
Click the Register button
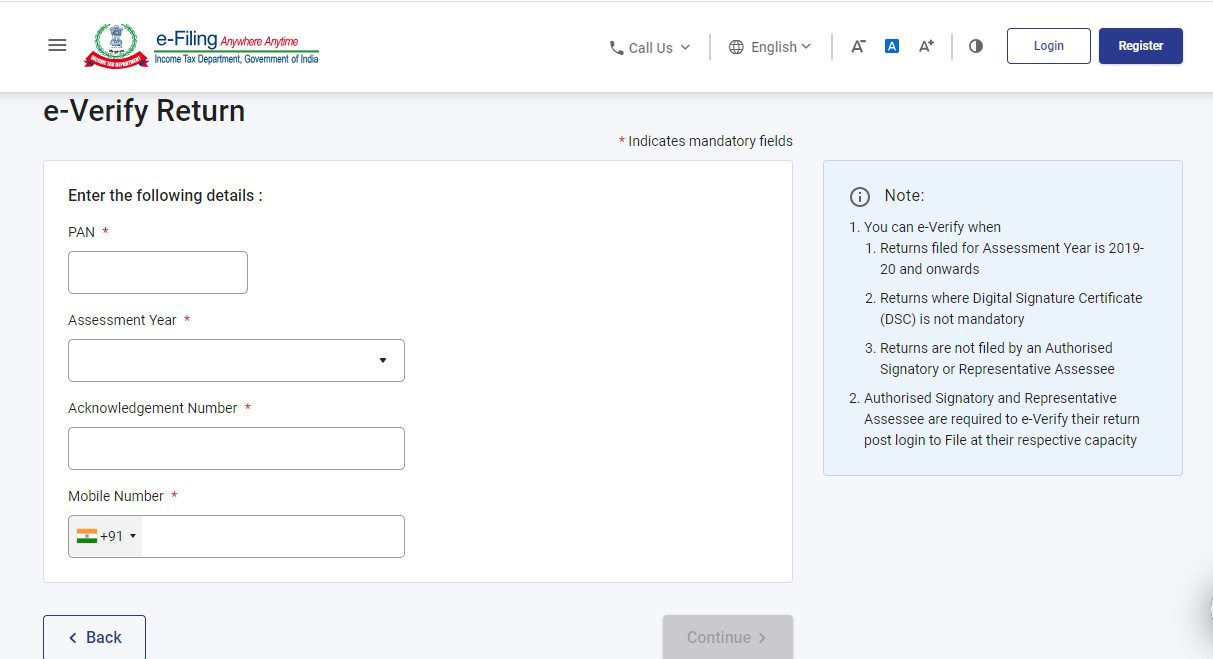coord(1140,45)
